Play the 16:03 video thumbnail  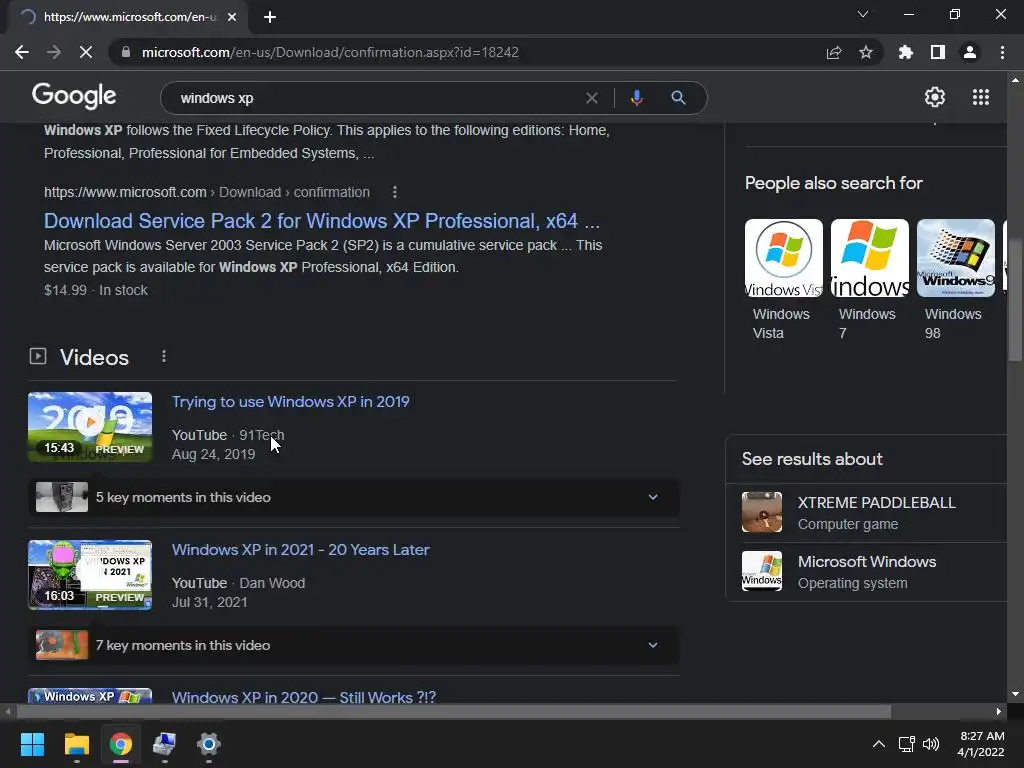tap(90, 575)
